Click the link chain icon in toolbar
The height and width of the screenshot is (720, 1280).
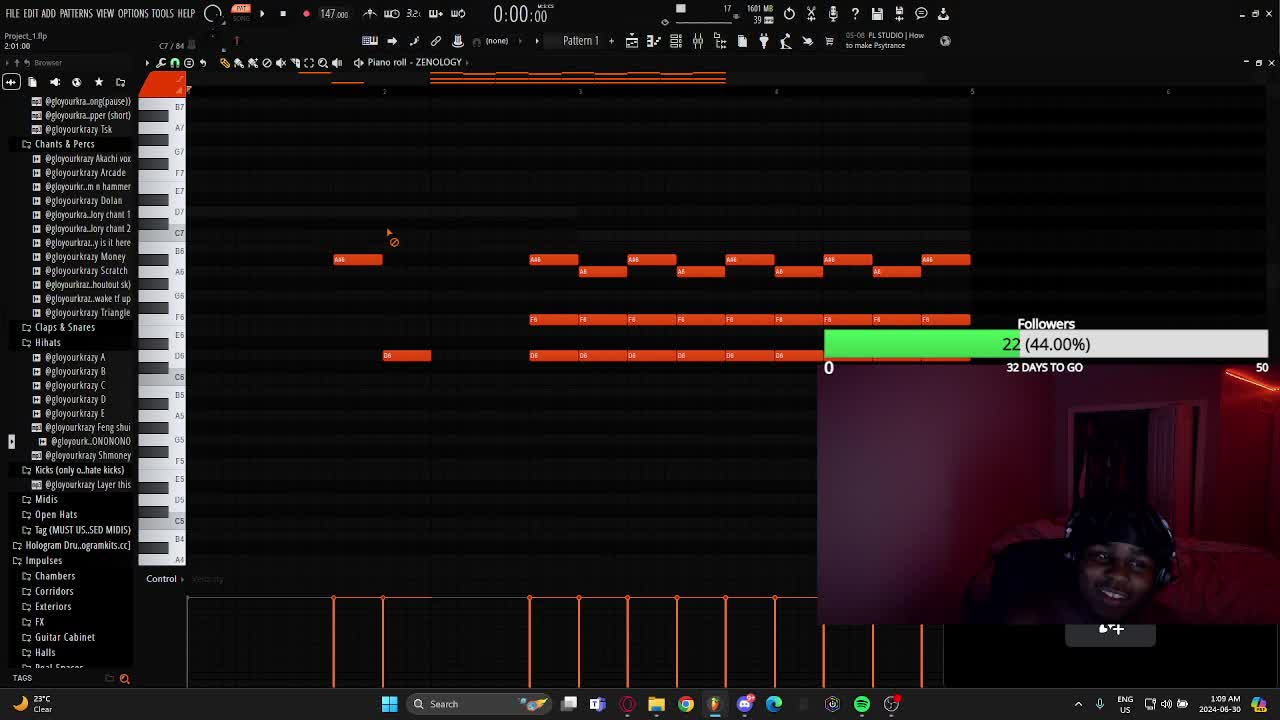(436, 41)
